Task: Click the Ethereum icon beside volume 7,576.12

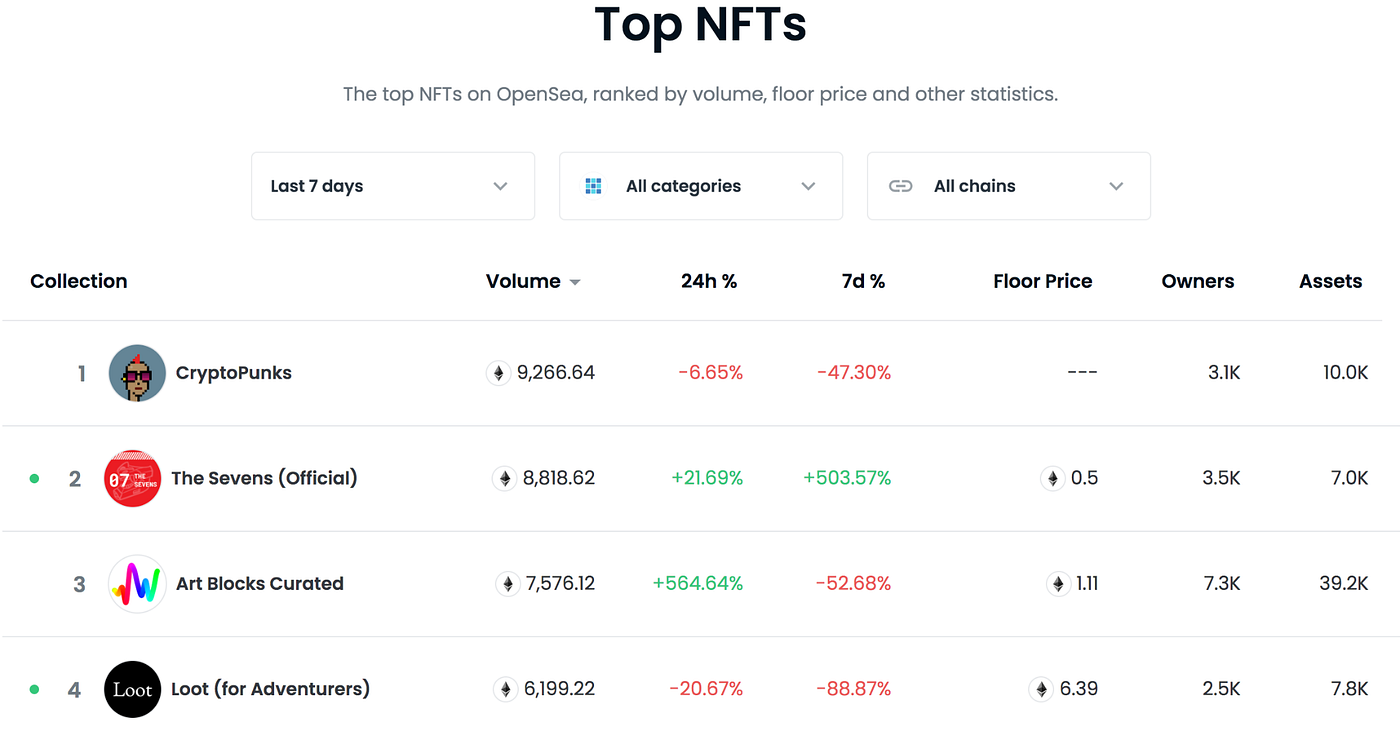Action: pos(508,584)
